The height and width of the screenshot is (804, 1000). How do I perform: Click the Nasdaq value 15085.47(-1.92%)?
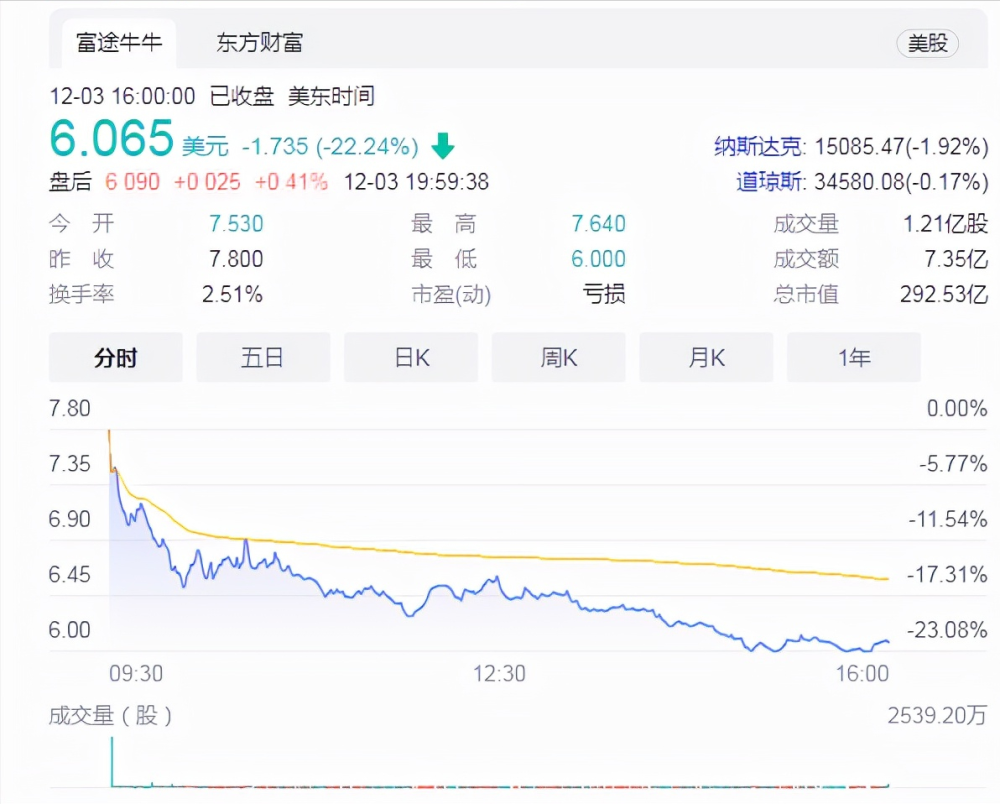coord(901,147)
